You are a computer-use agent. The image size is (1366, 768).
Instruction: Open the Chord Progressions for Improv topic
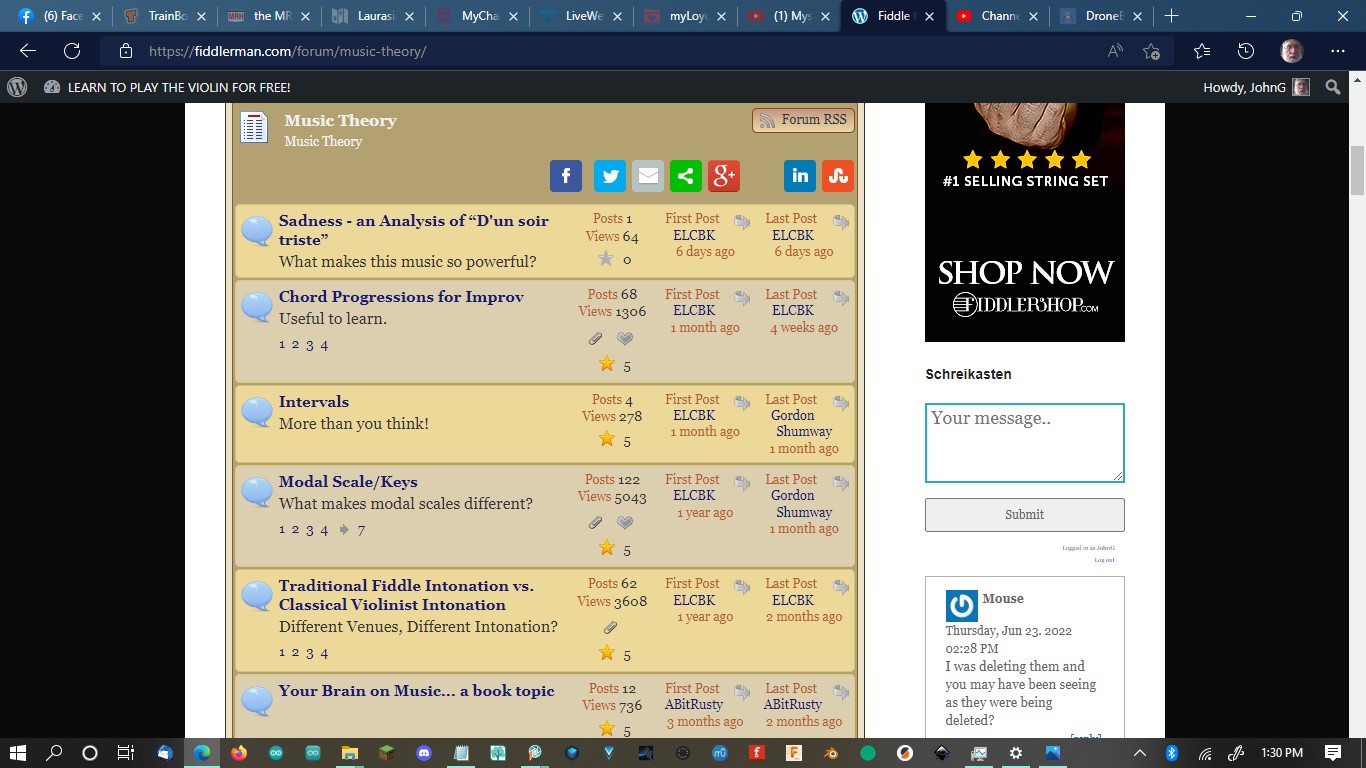tap(401, 296)
